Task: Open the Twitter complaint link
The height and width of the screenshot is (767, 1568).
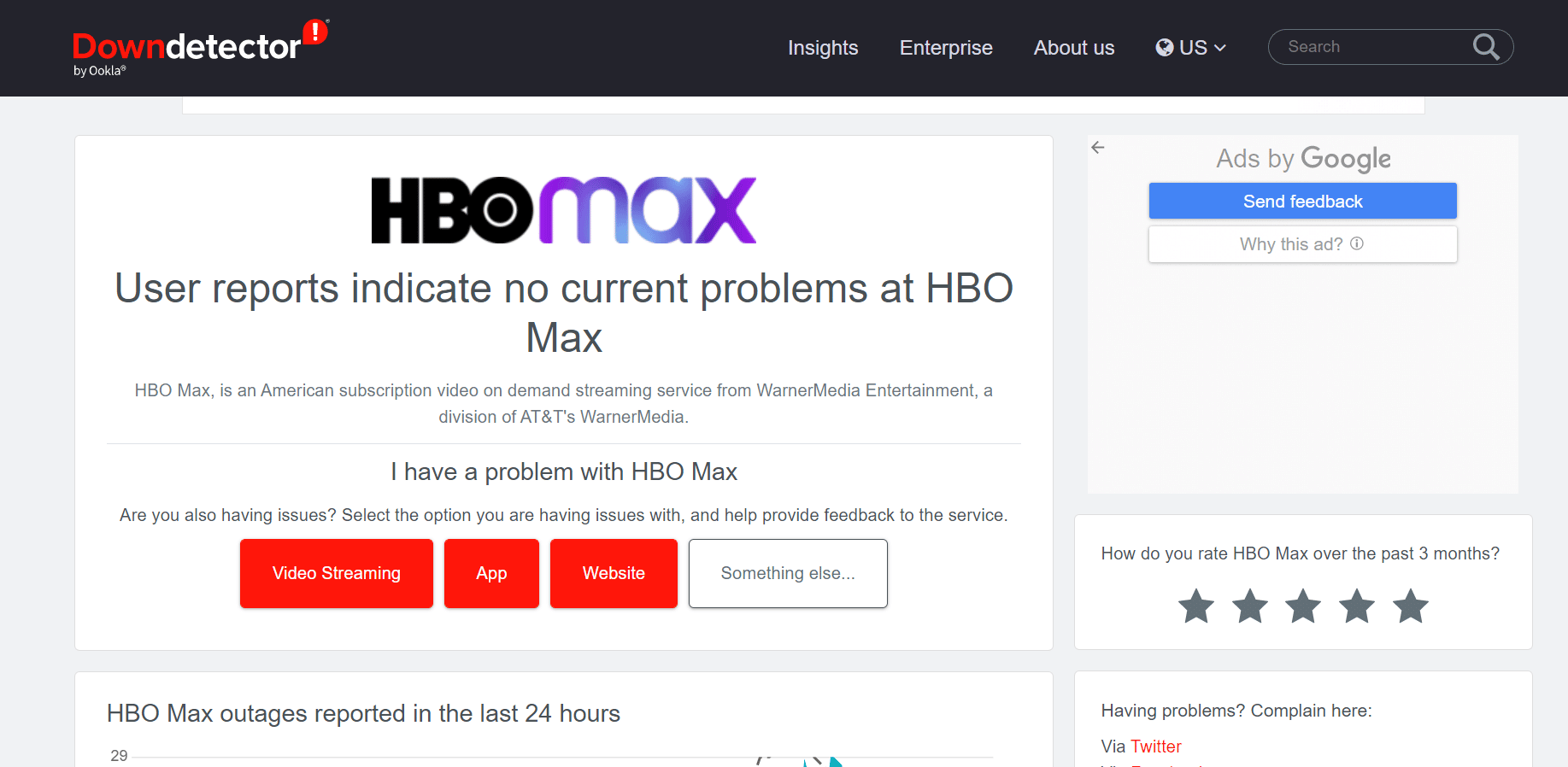Action: coord(1155,747)
